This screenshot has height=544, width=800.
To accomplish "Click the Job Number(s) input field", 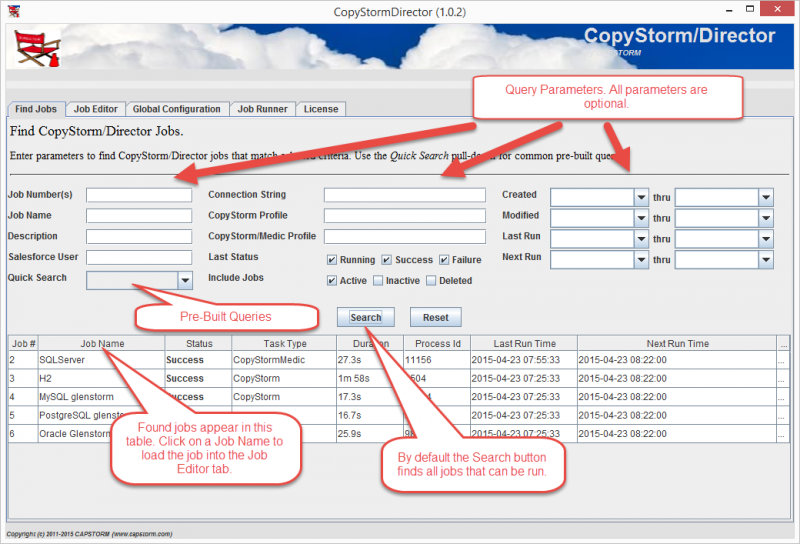I will pos(138,195).
